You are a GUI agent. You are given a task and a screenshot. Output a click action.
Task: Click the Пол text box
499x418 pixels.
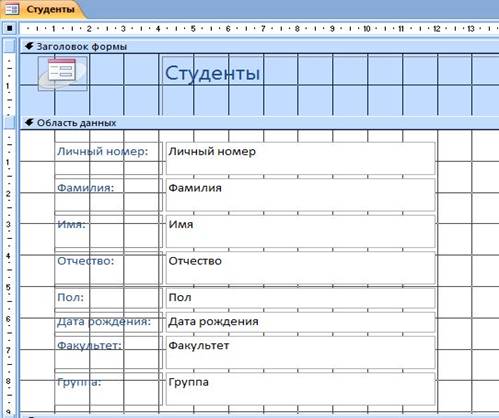(x=300, y=298)
